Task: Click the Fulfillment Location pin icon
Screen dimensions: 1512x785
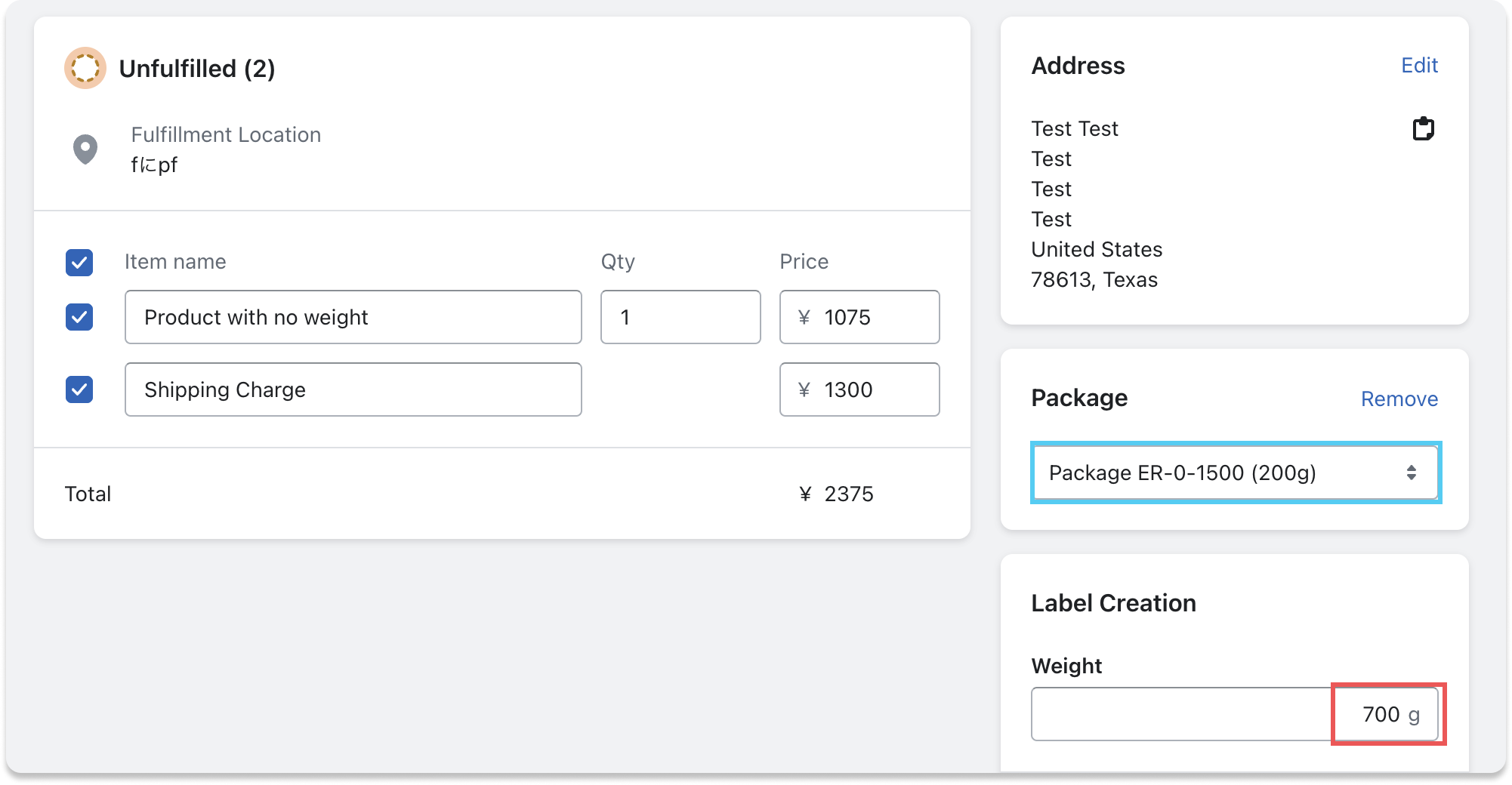Action: [85, 149]
